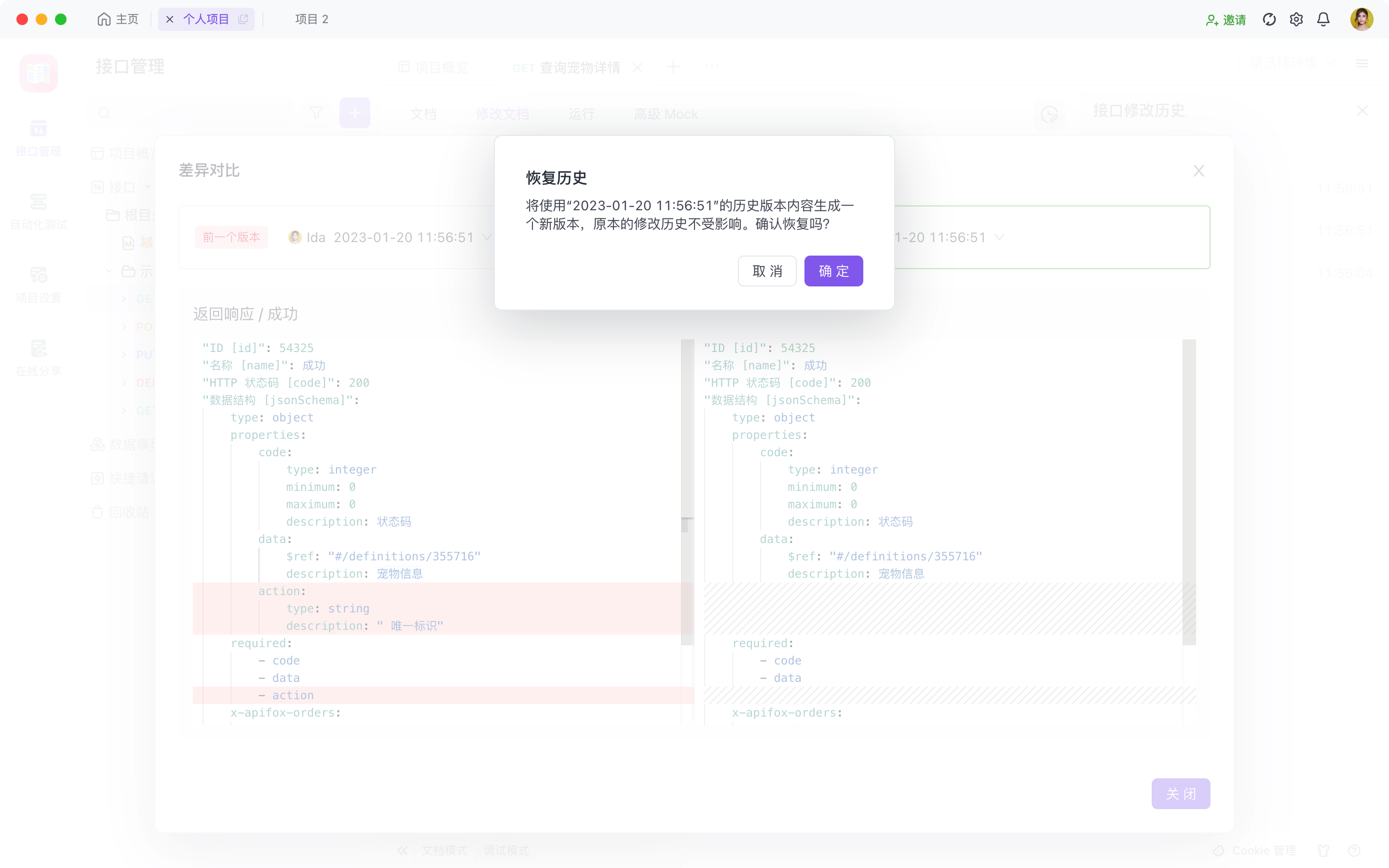
Task: Switch to the 项目 2 tab
Action: click(311, 19)
